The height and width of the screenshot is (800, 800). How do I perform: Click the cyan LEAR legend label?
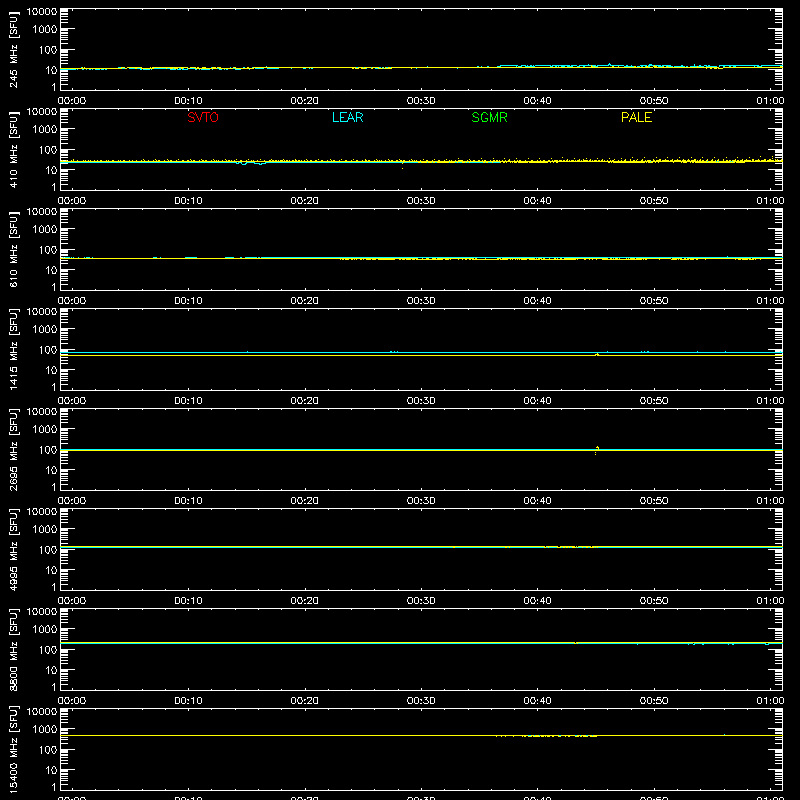347,117
